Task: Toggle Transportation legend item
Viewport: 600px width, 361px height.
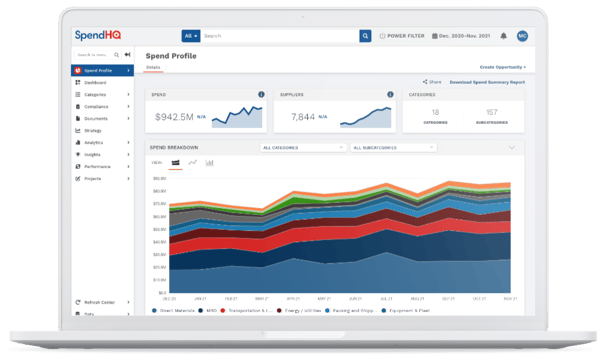Action: 246,311
